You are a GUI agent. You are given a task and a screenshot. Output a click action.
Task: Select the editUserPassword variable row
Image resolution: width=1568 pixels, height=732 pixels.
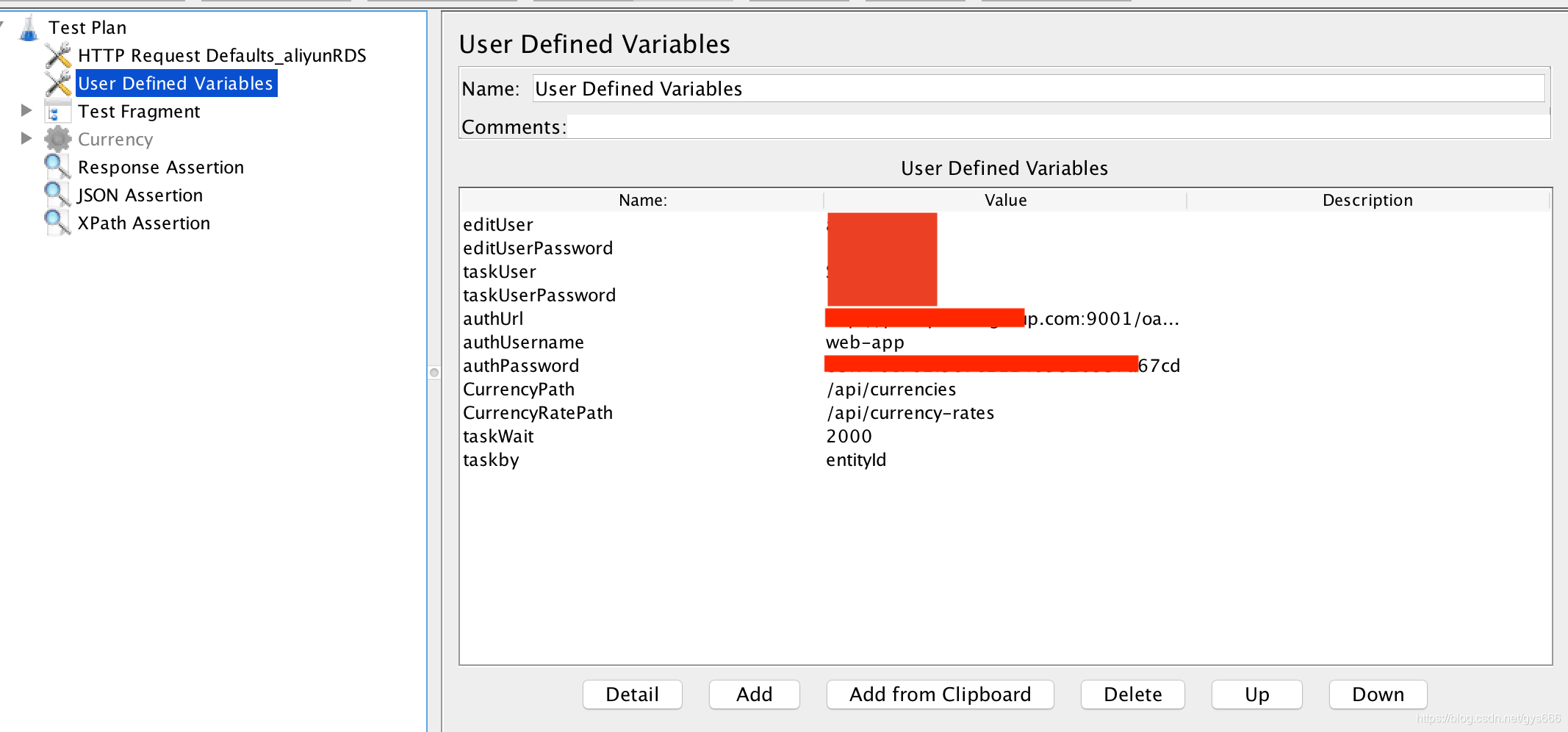coord(1005,248)
